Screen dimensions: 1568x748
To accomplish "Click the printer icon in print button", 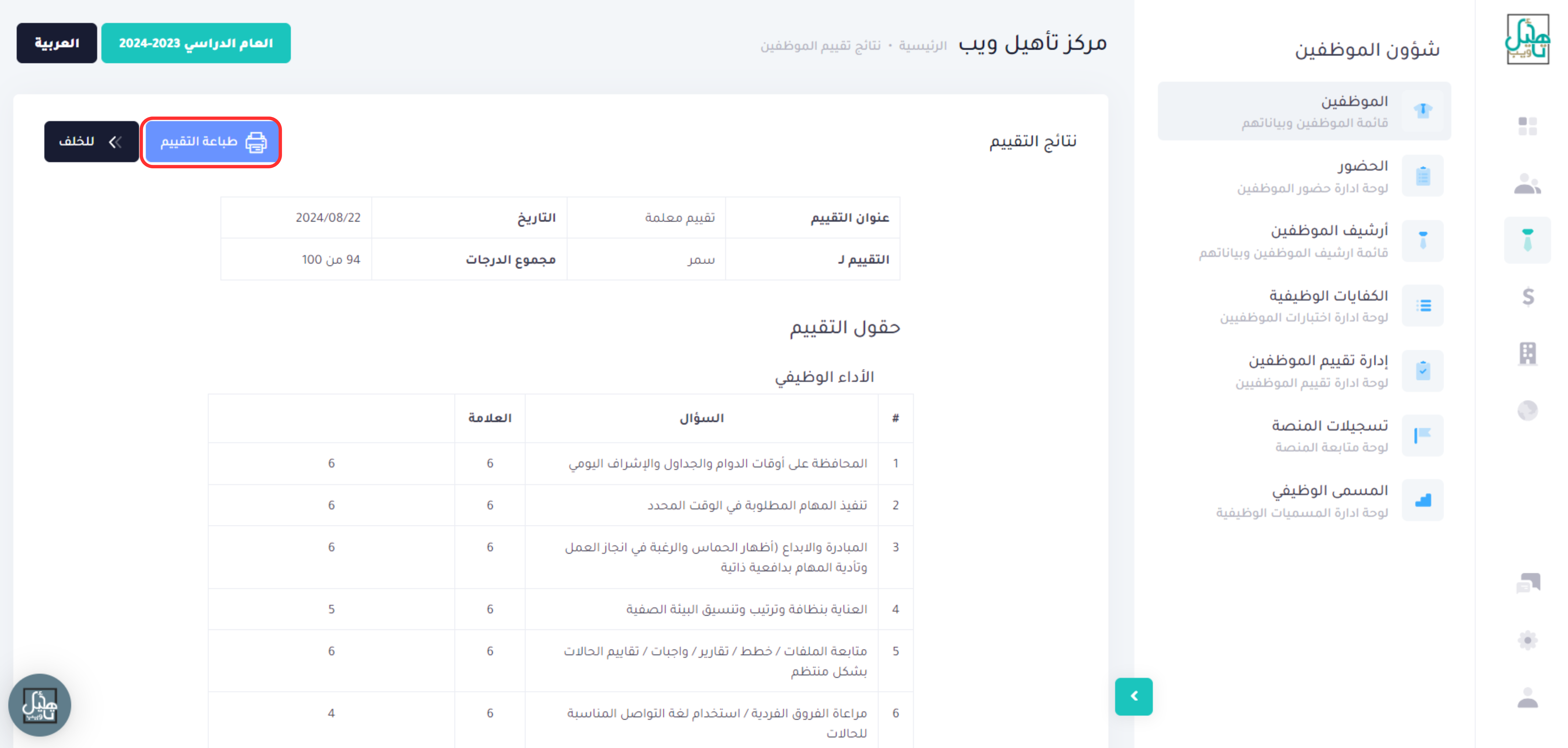I will (256, 142).
